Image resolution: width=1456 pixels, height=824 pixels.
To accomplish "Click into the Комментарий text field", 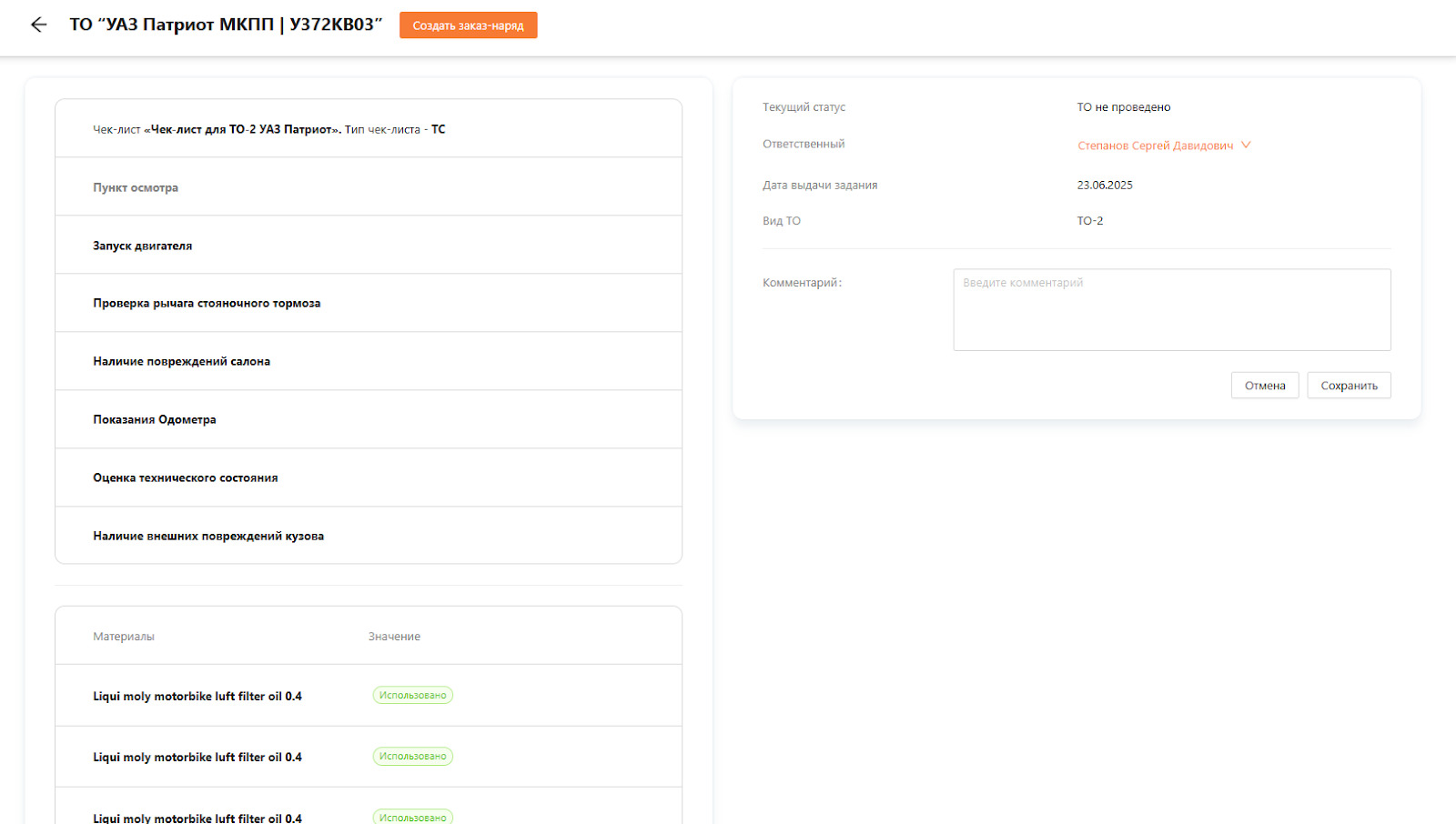I will click(x=1171, y=309).
